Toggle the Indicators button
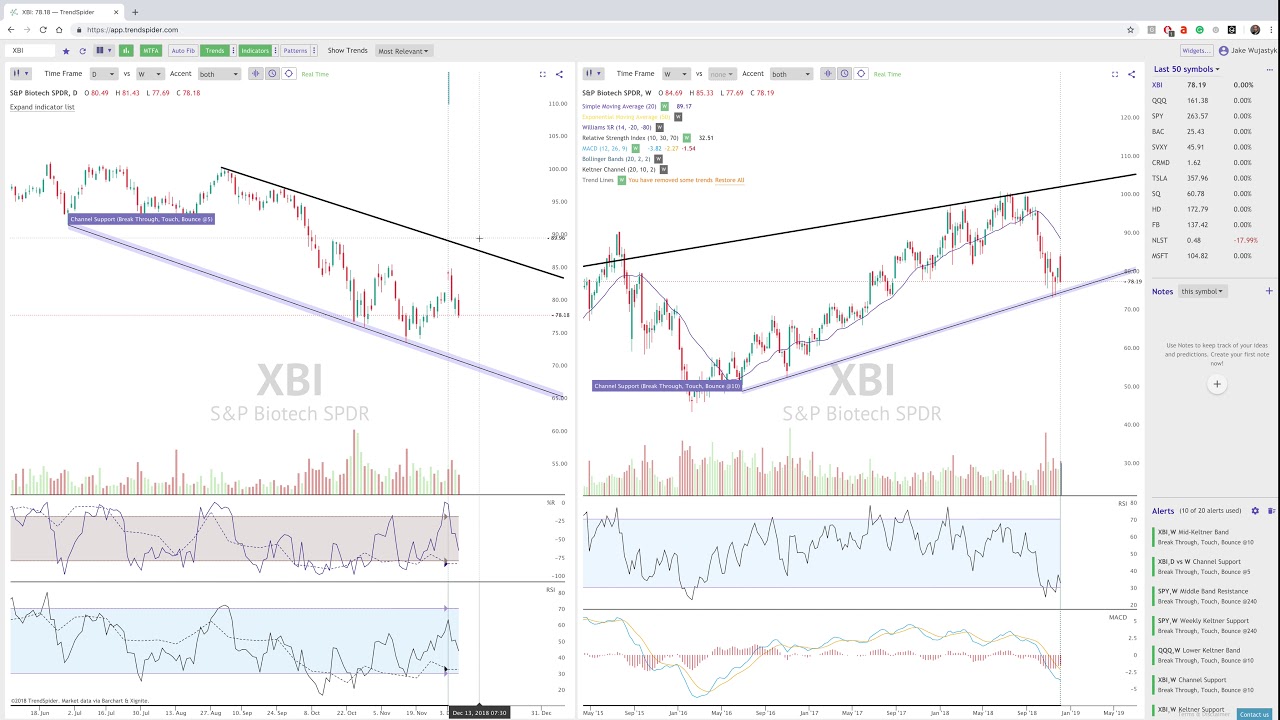 tap(255, 50)
